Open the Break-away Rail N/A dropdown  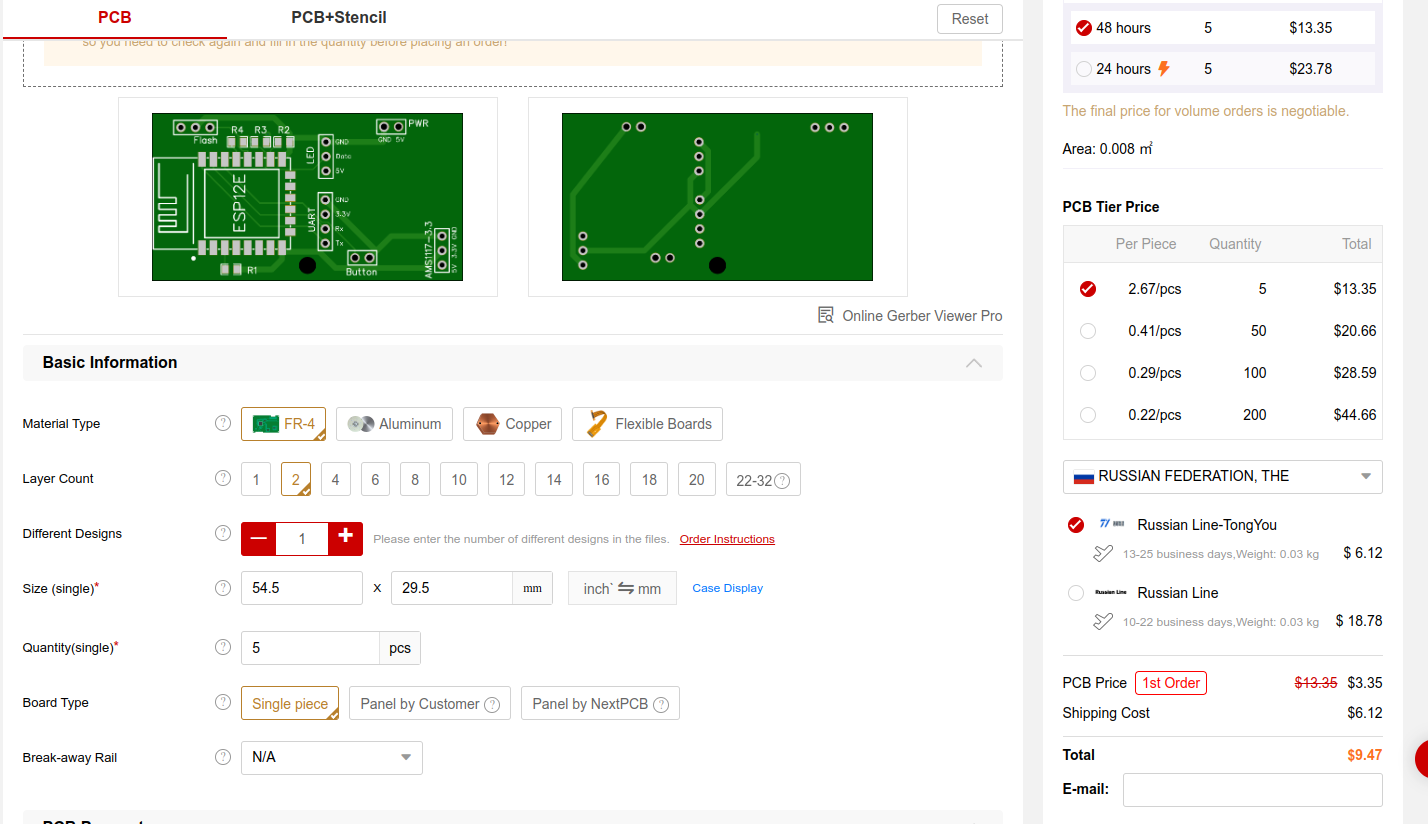coord(332,758)
